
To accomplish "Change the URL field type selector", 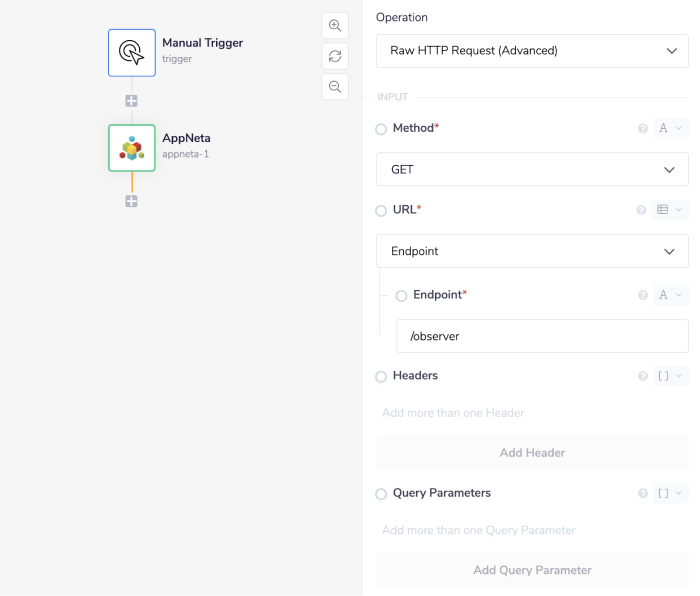I will [x=670, y=210].
